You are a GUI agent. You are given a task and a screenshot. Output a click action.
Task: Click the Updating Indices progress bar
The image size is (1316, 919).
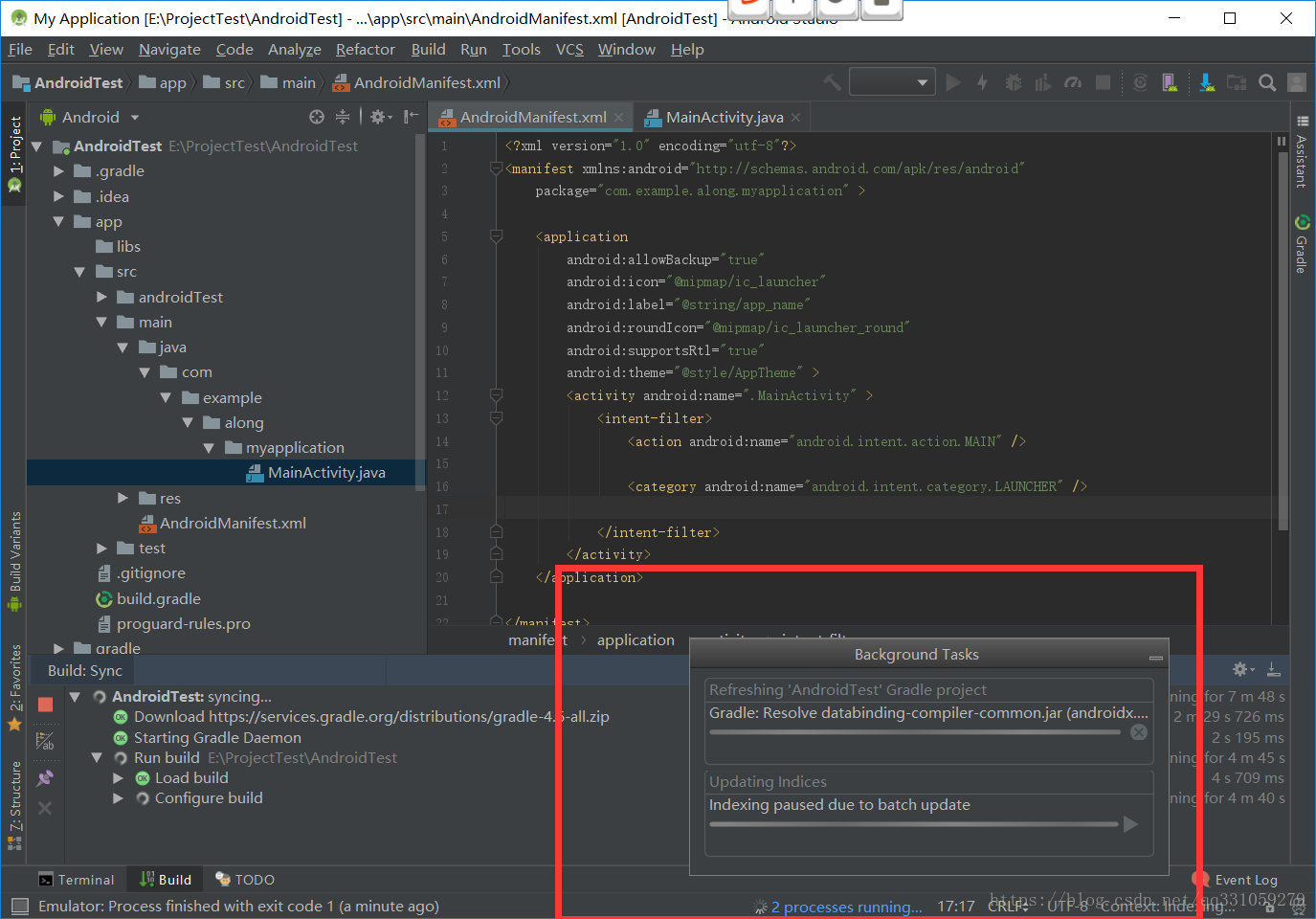[914, 824]
